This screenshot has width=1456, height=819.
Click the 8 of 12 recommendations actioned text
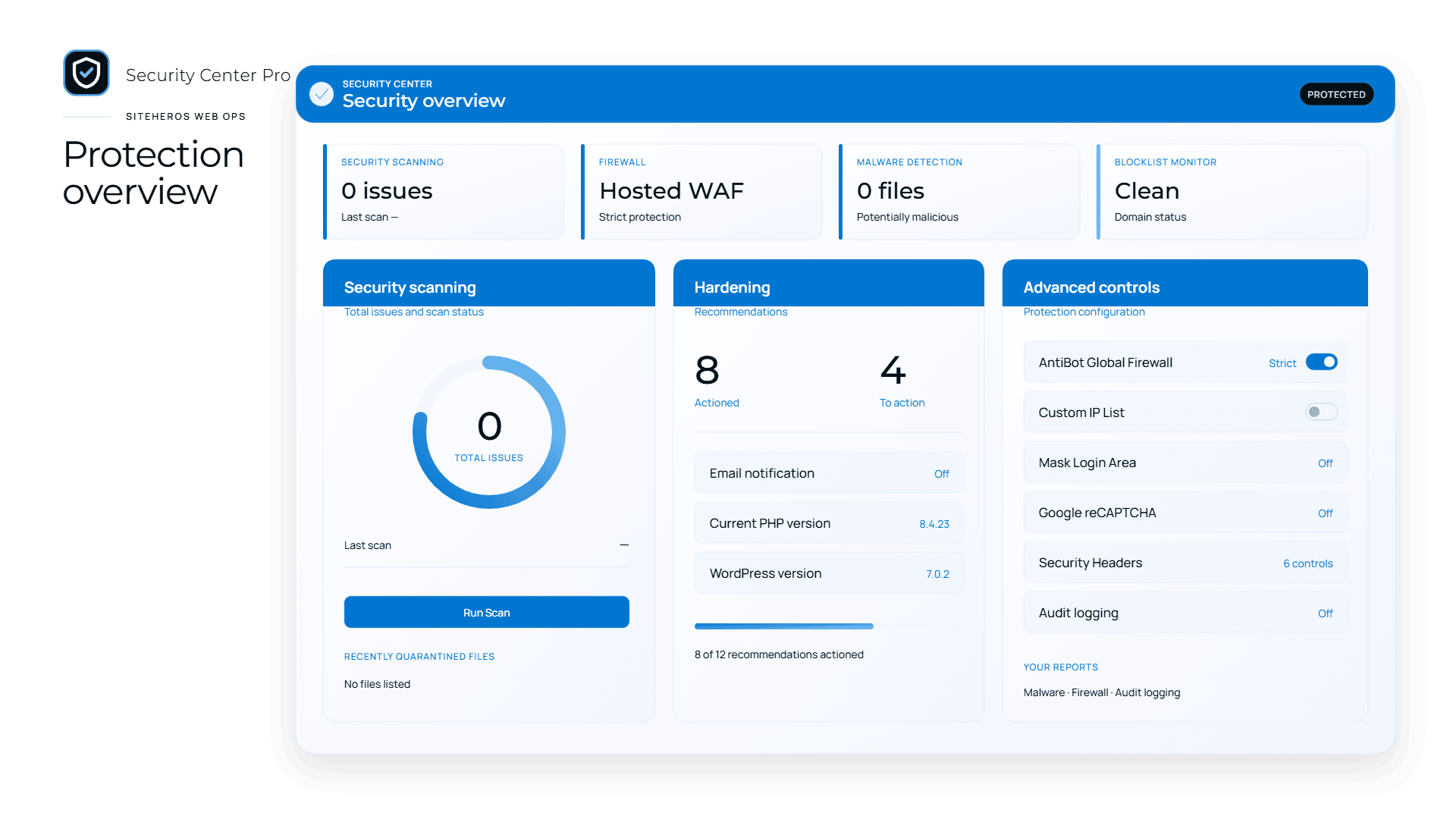coord(779,654)
